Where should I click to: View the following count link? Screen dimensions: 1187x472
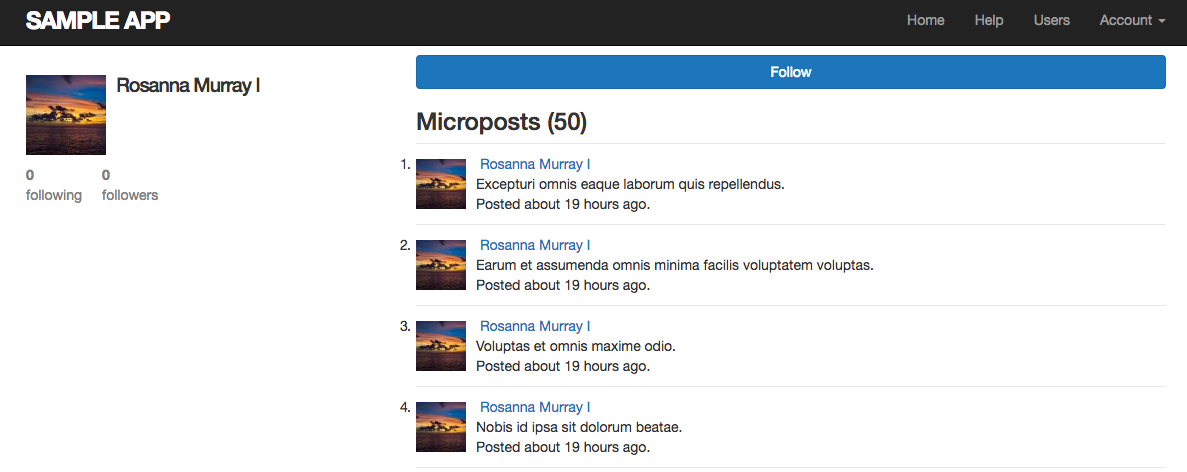(x=53, y=185)
